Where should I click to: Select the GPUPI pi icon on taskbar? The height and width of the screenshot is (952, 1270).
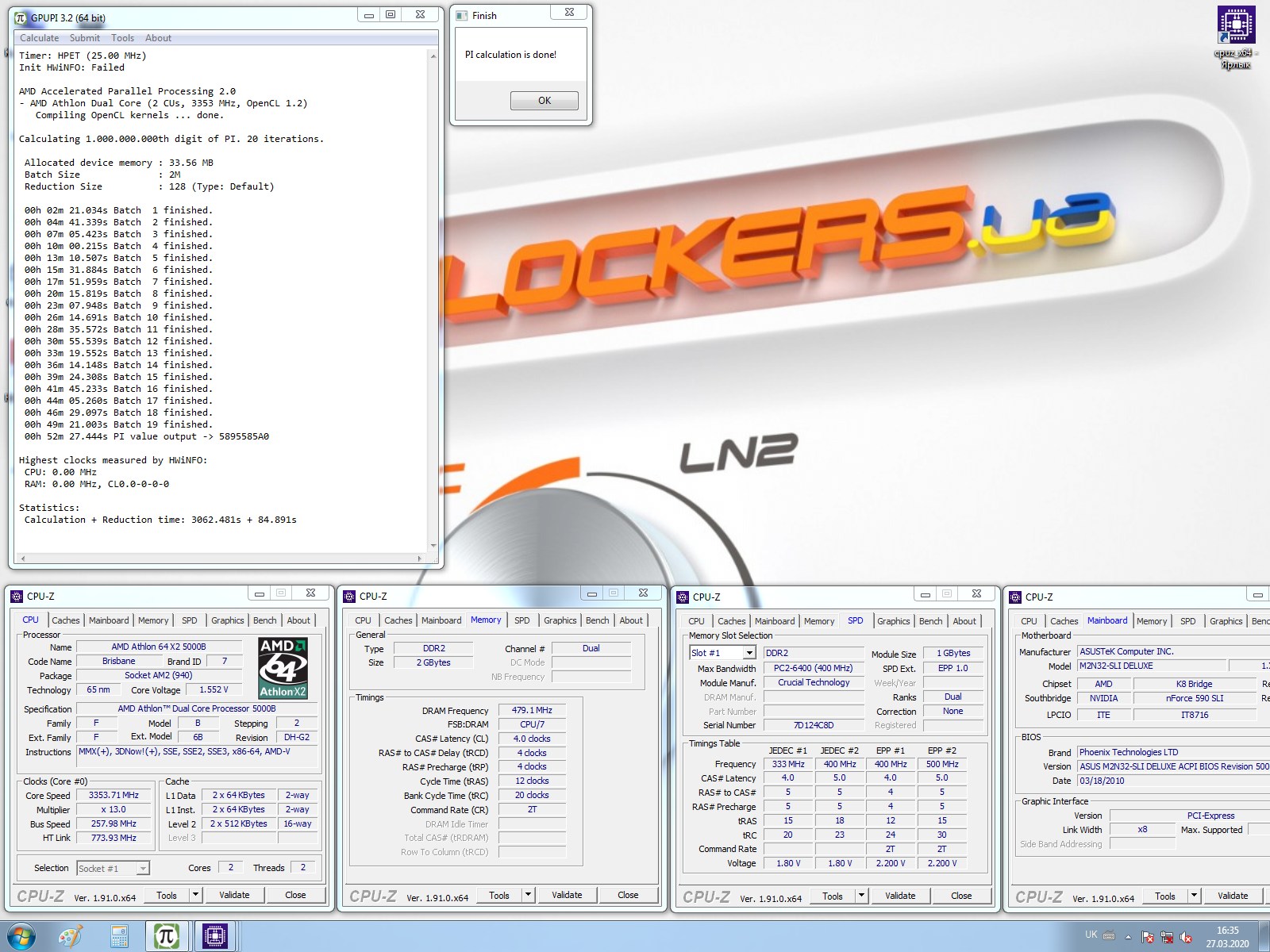(166, 937)
